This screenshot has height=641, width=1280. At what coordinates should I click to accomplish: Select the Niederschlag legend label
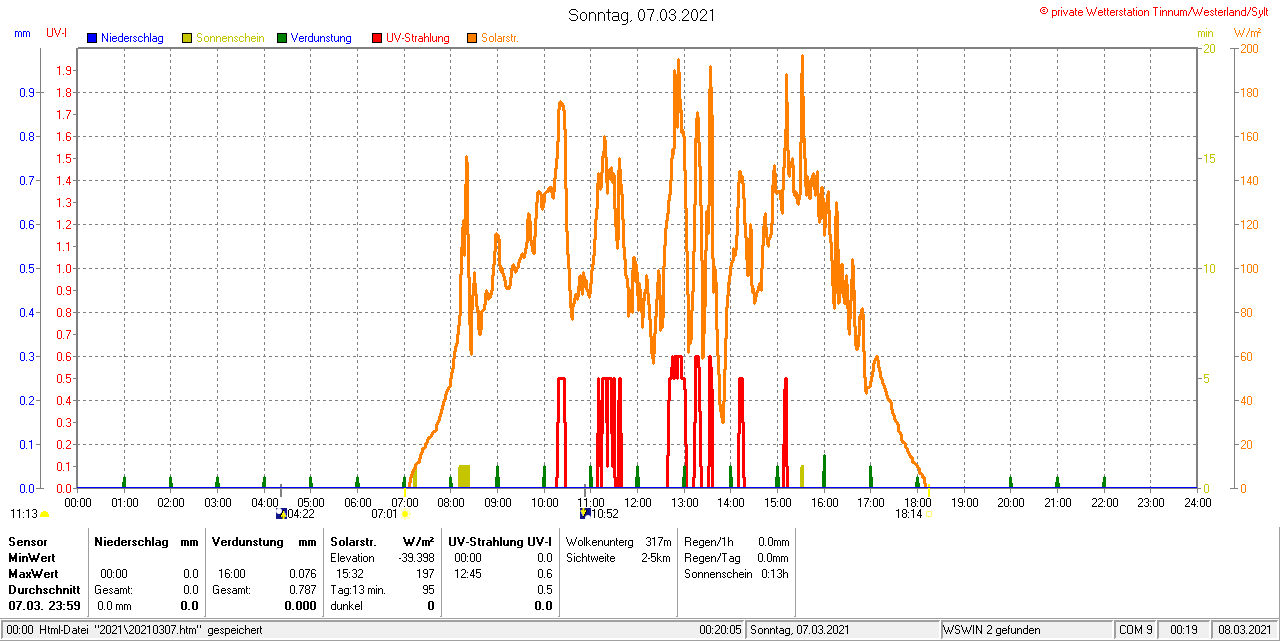click(132, 38)
